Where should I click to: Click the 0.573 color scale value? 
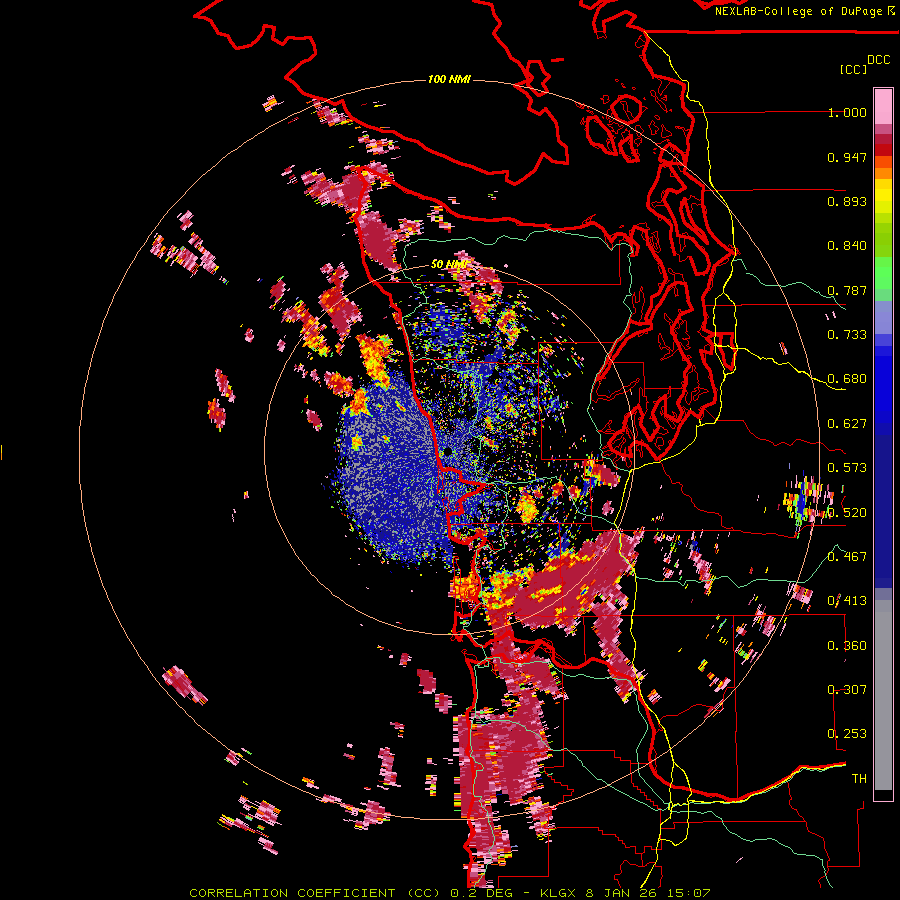(x=847, y=468)
